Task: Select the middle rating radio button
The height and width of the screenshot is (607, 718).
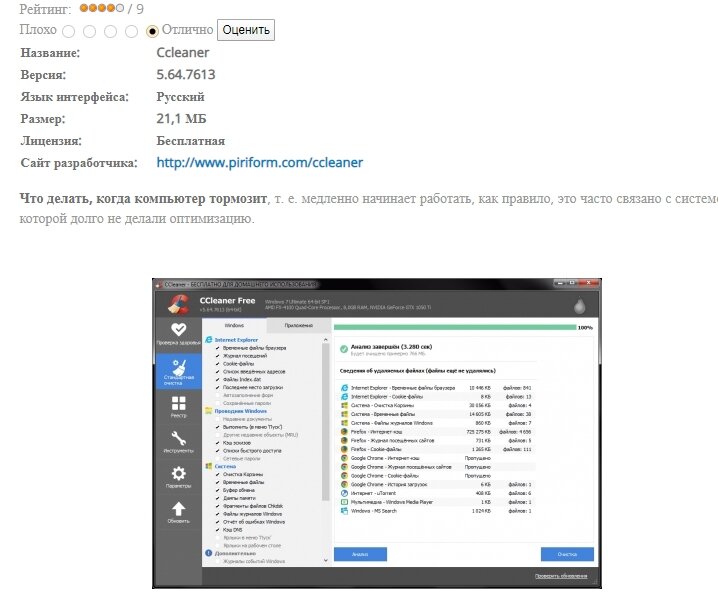Action: click(110, 31)
